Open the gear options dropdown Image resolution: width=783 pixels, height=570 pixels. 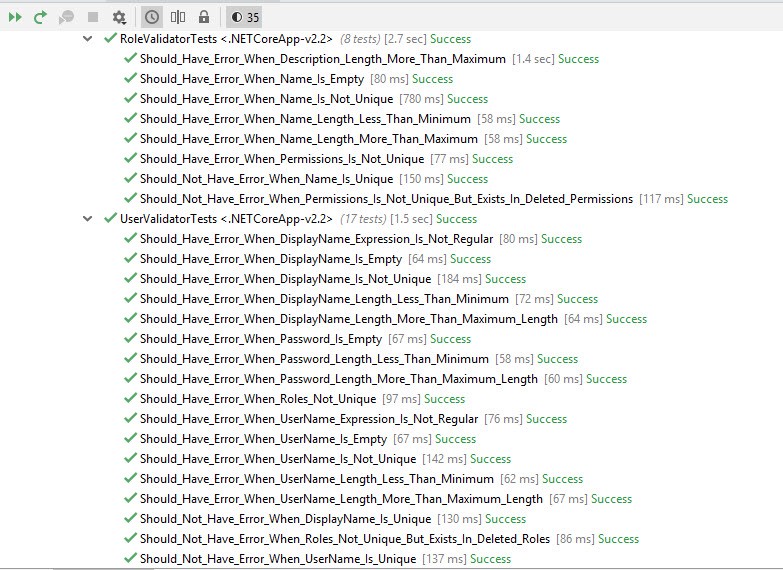[x=119, y=17]
